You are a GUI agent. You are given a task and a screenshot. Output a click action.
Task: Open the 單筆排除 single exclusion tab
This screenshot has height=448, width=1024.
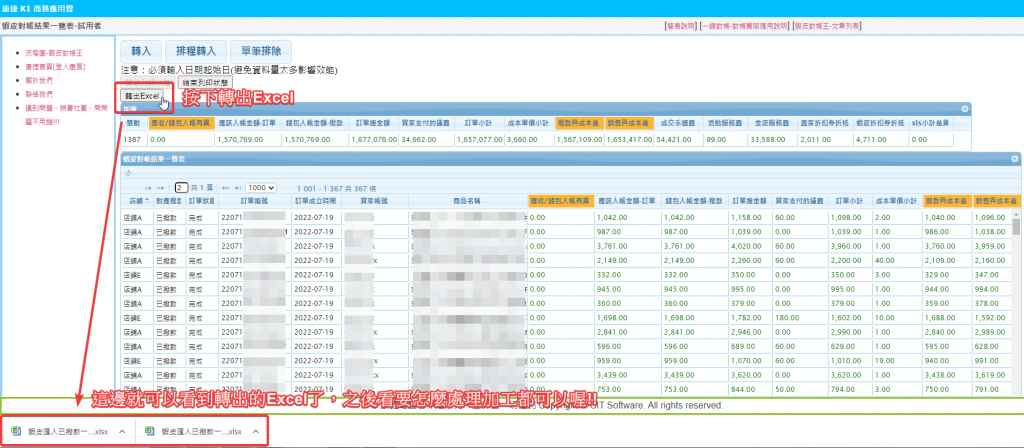(262, 51)
